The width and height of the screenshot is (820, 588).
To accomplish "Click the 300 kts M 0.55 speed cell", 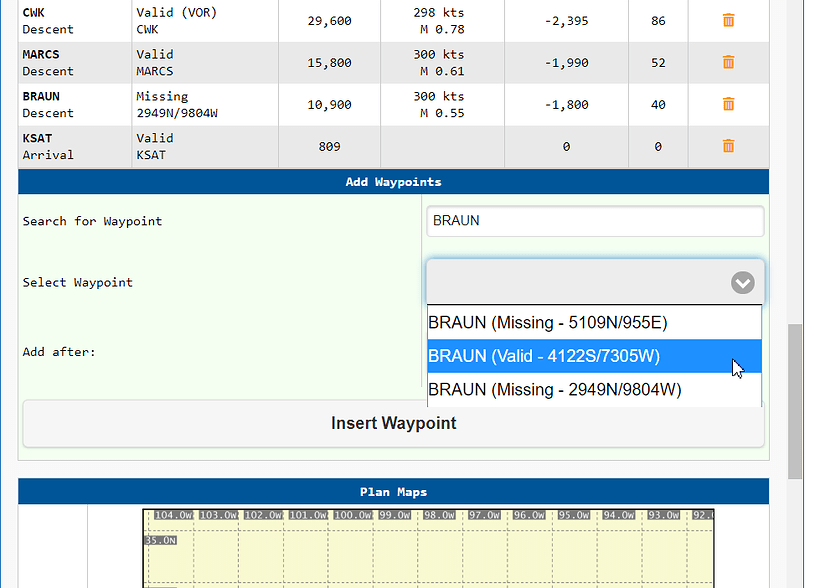I will coord(442,105).
